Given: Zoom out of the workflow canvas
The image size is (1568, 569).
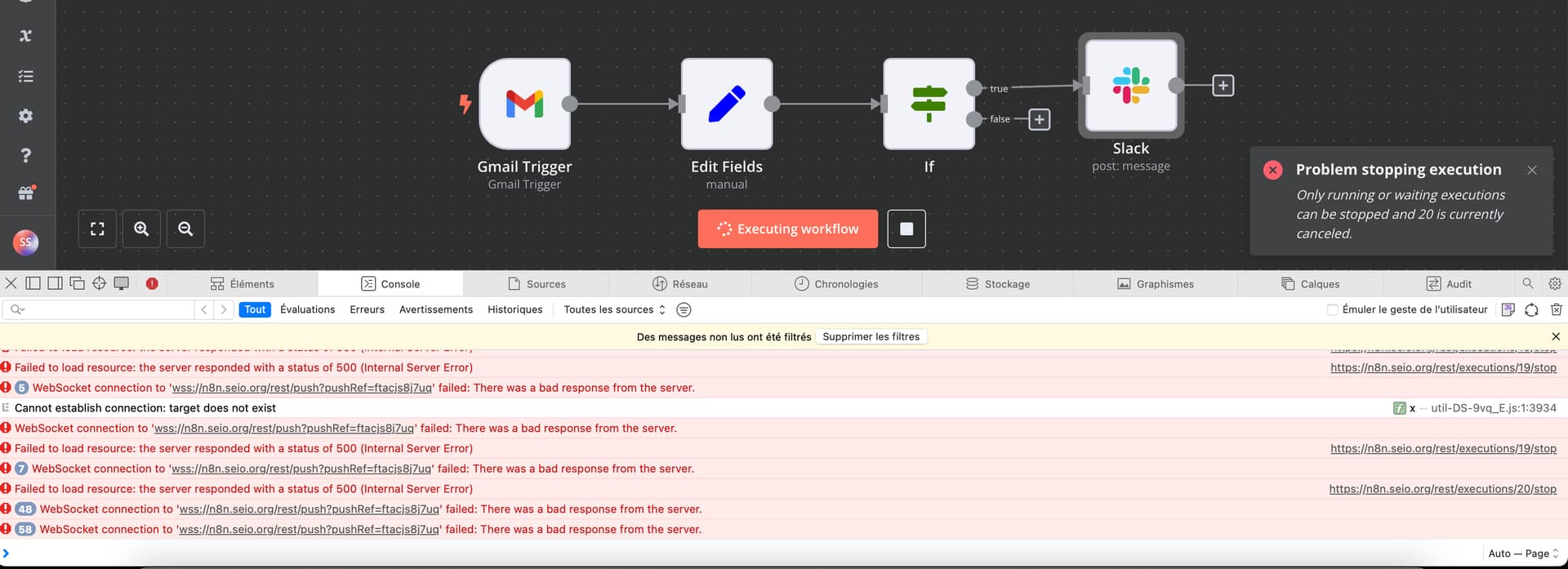Looking at the screenshot, I should pos(185,229).
